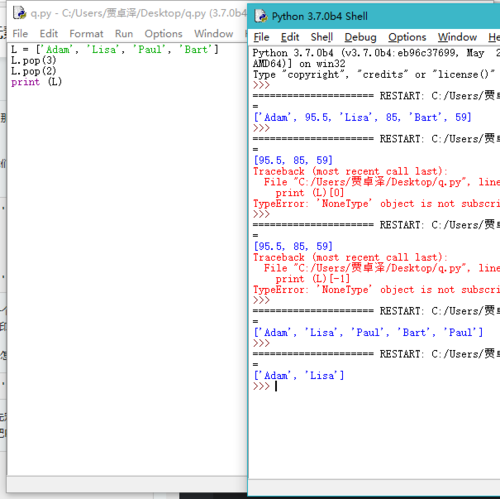Open the editor's Options menu

pyautogui.click(x=163, y=34)
